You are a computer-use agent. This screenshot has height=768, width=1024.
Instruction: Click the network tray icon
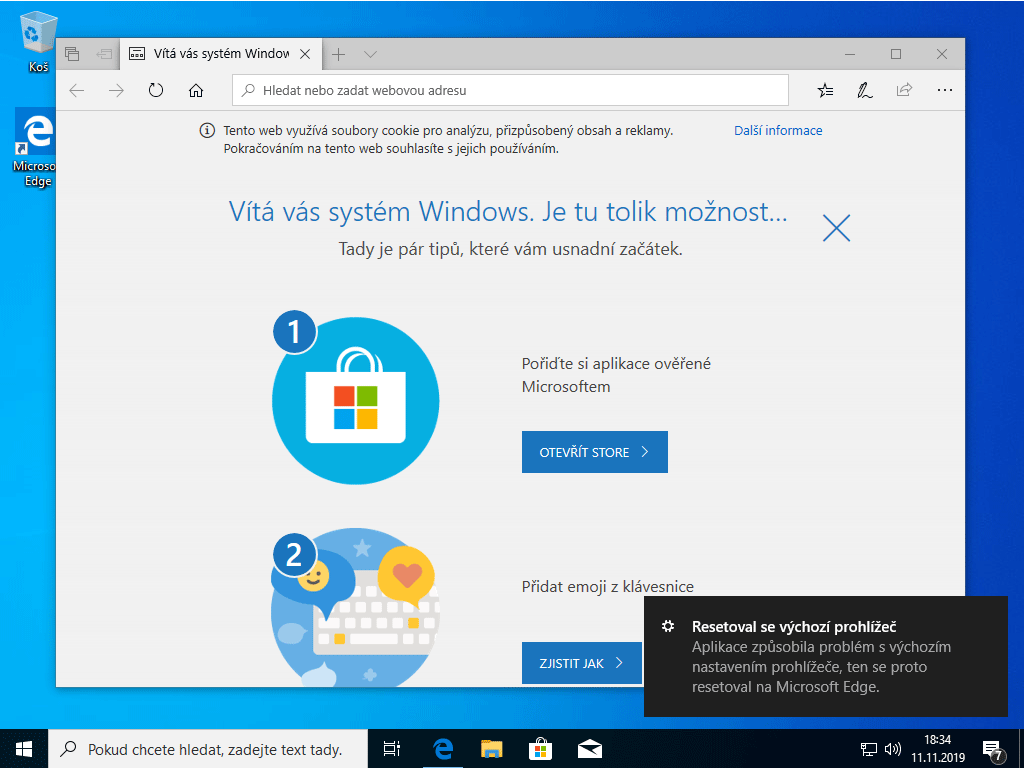tap(868, 749)
